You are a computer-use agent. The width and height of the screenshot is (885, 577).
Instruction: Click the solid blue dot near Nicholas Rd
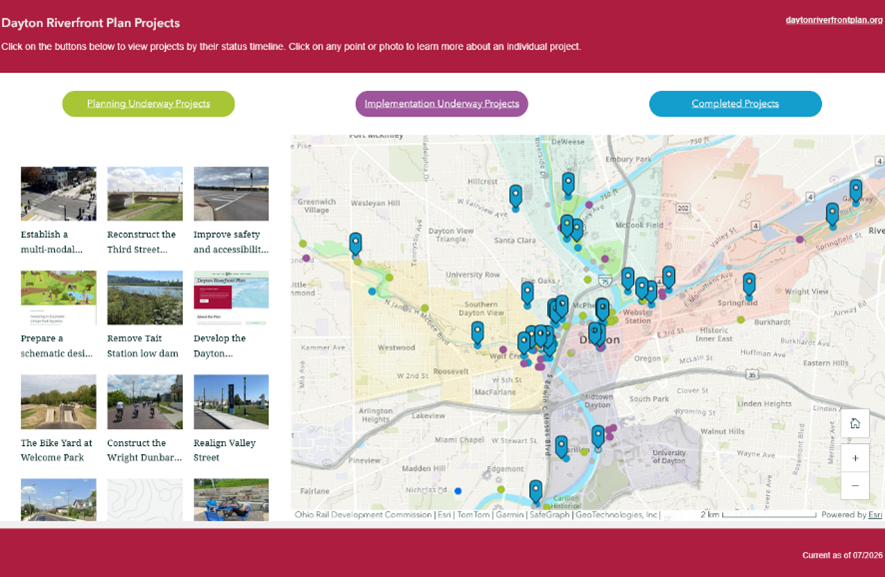point(458,491)
